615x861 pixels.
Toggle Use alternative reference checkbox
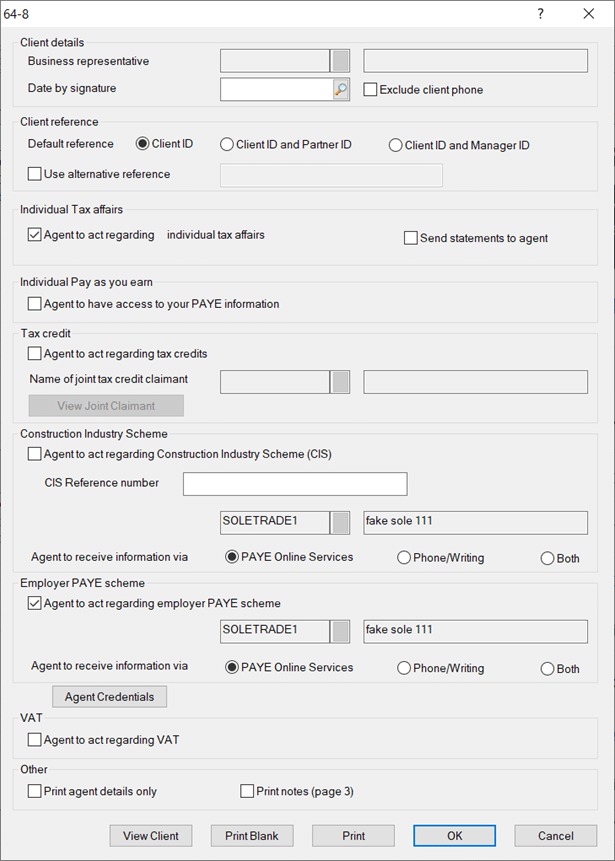(35, 174)
